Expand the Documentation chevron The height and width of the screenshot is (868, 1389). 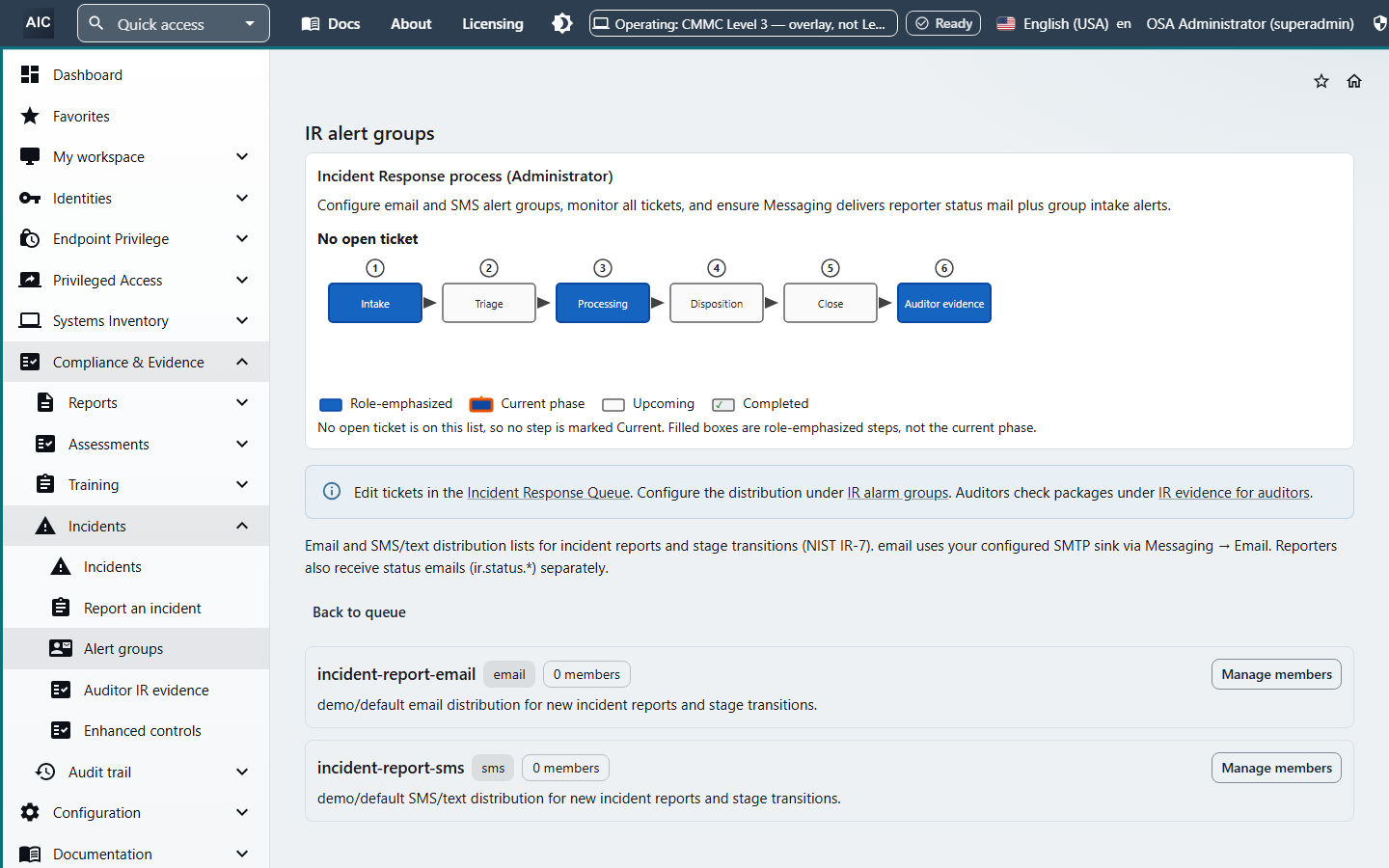click(x=242, y=854)
